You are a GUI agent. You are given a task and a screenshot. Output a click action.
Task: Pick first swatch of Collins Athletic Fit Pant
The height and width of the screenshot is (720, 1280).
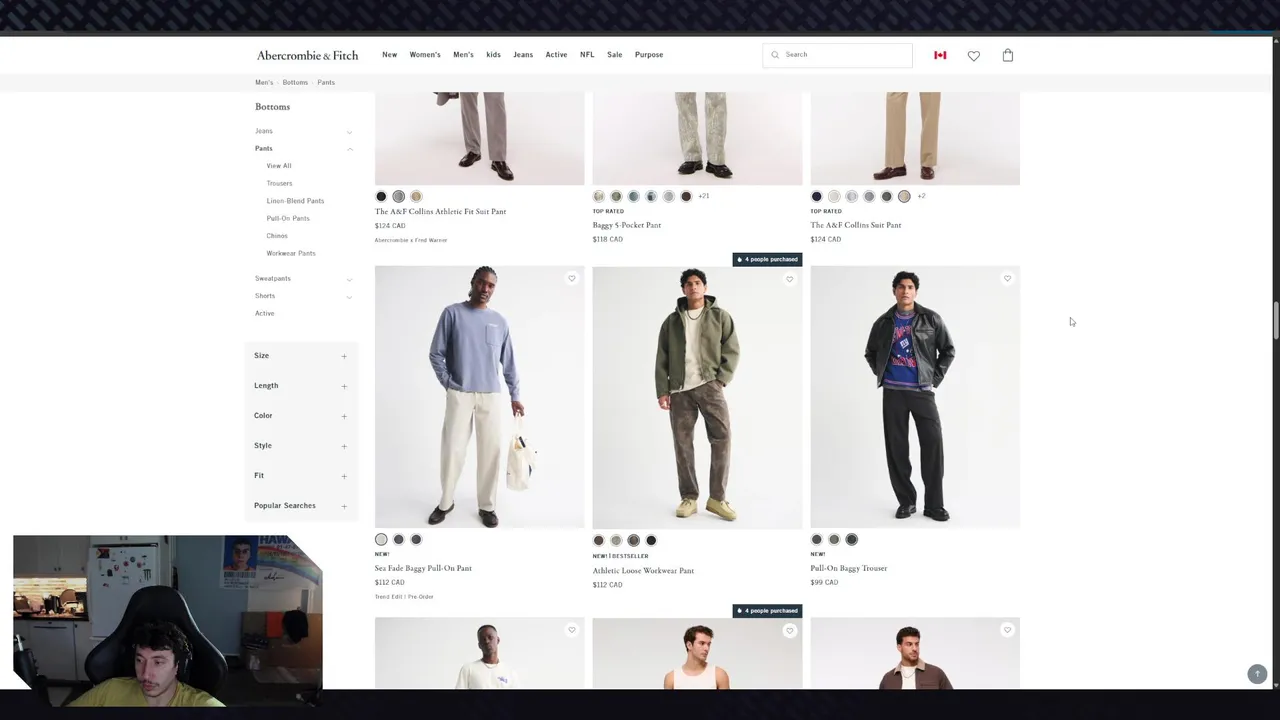point(381,196)
